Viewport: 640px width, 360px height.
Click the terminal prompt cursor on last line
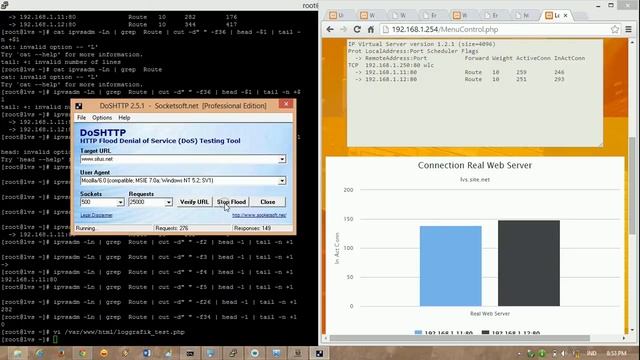click(55, 340)
